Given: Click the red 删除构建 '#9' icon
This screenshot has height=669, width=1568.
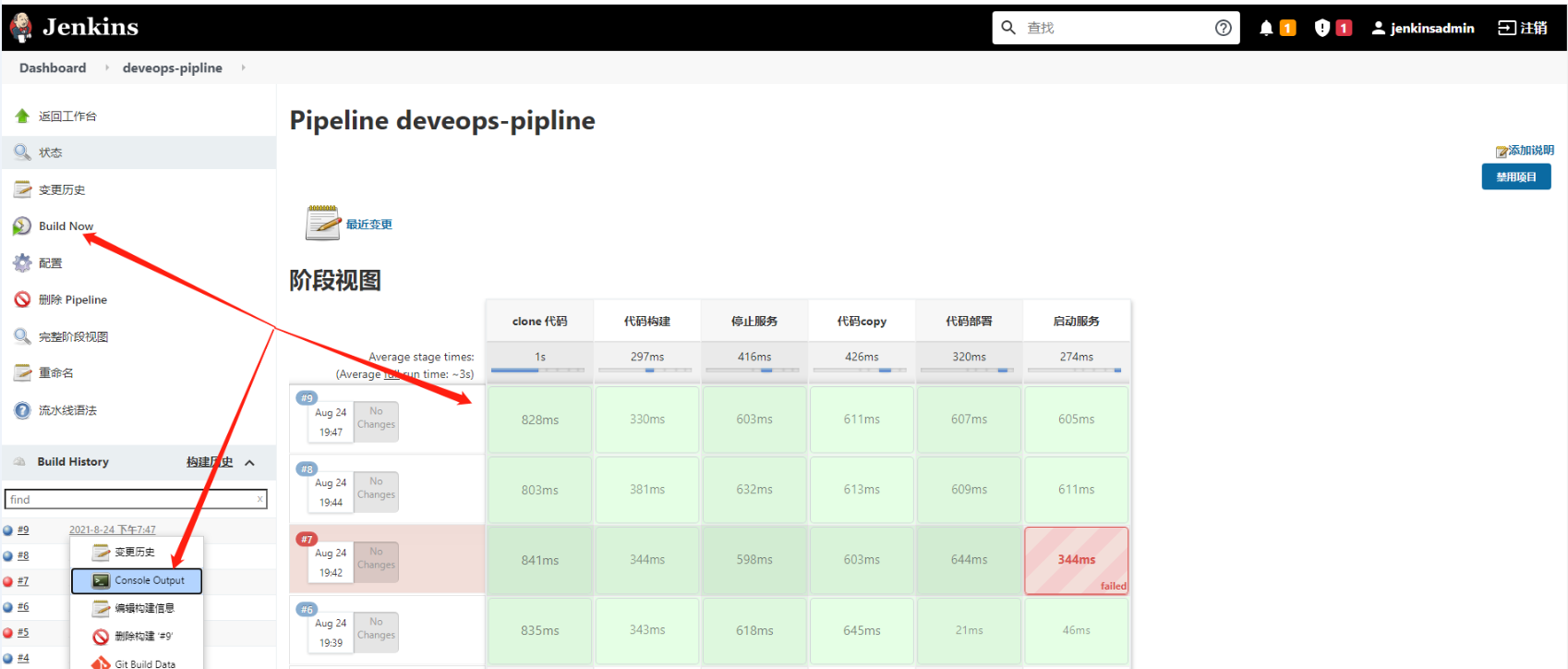Looking at the screenshot, I should [101, 637].
